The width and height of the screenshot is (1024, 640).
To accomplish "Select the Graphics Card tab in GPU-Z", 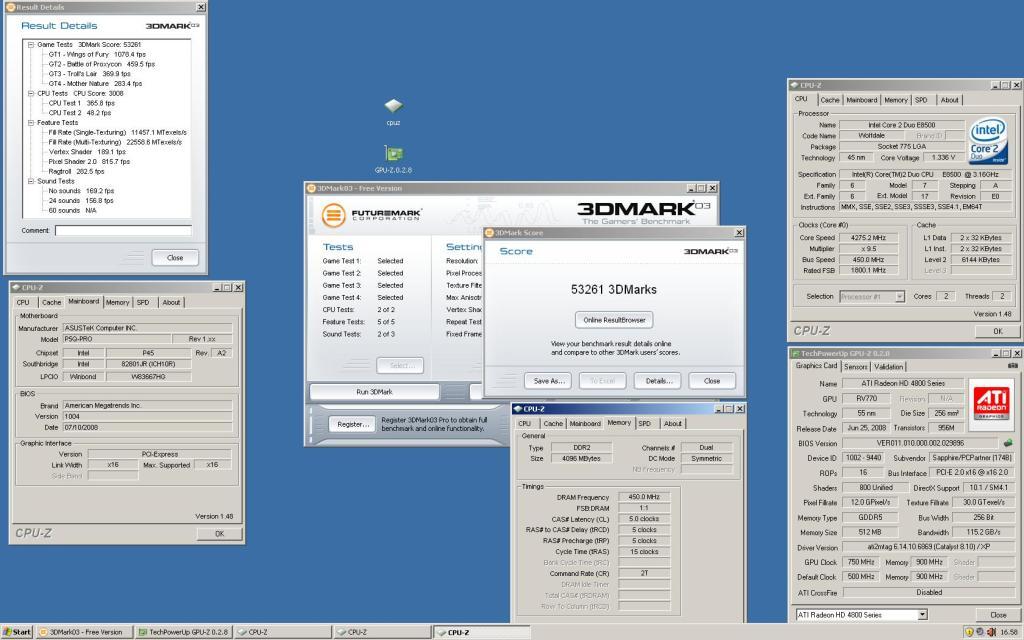I will 816,366.
